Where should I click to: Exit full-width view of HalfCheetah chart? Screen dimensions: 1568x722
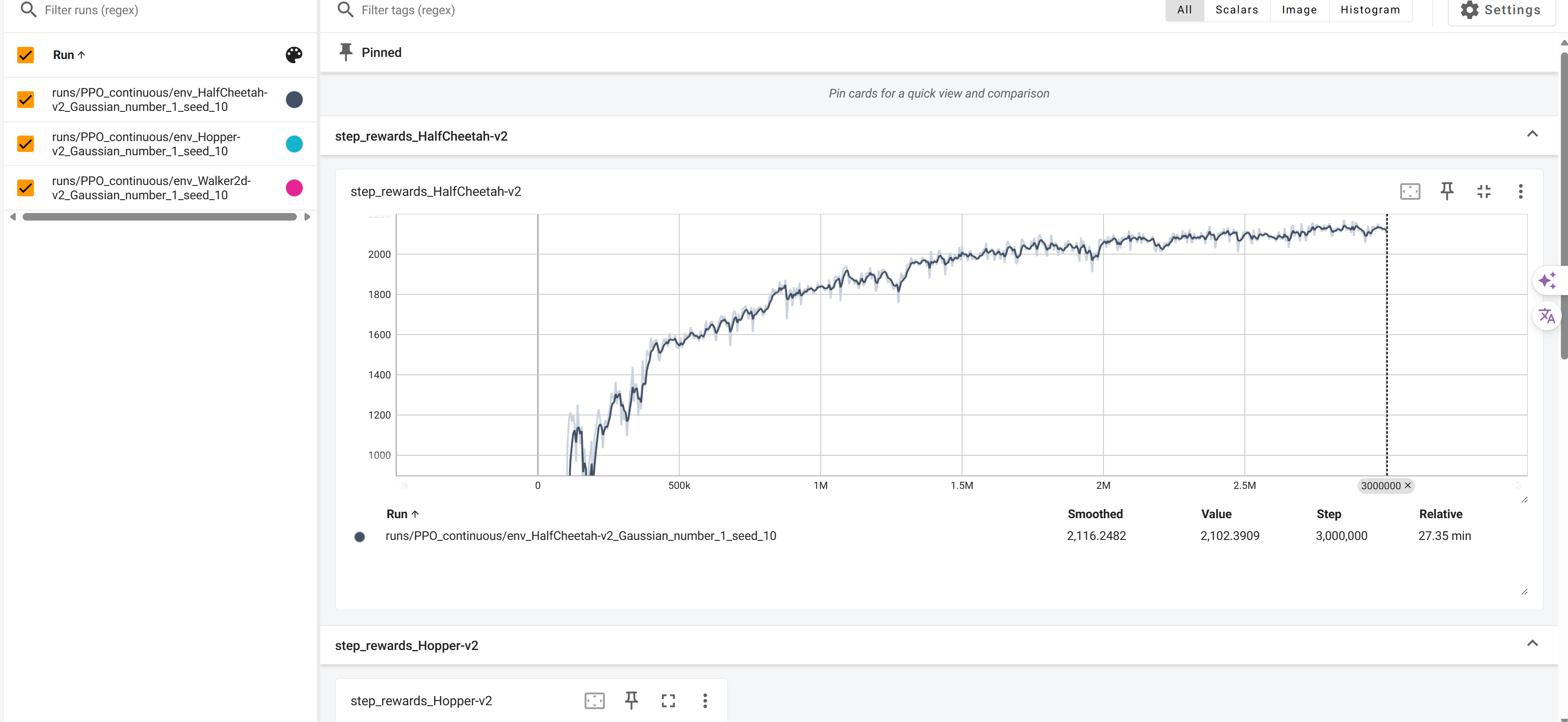point(1483,192)
